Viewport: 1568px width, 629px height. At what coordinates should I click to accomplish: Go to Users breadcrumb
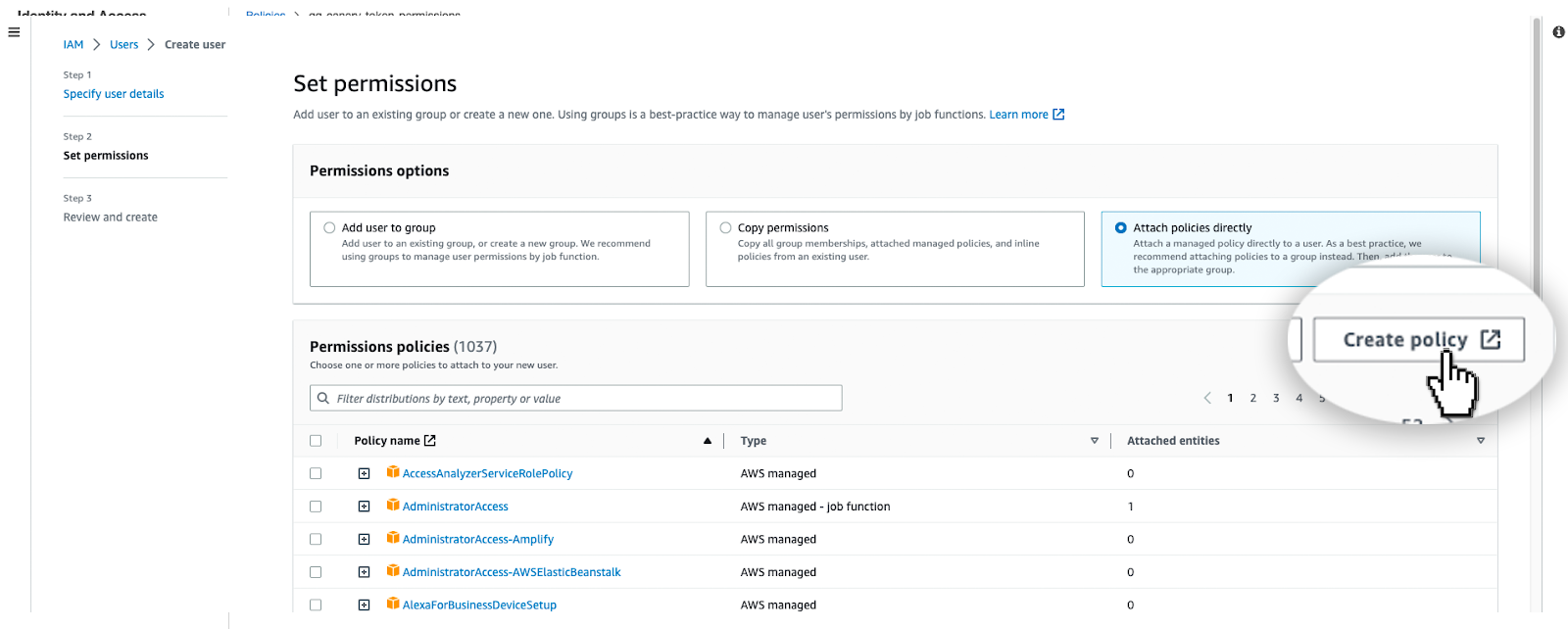(x=123, y=44)
